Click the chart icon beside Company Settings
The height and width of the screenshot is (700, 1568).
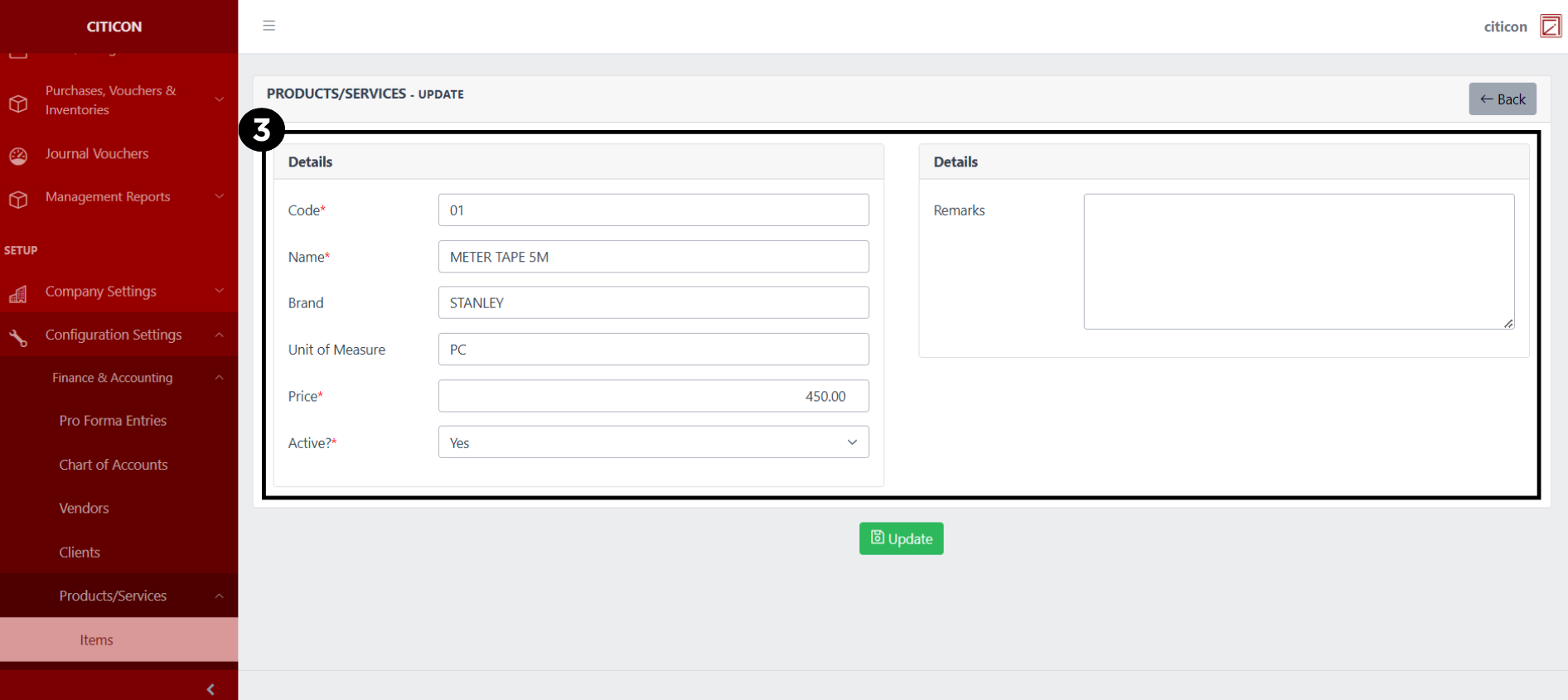pyautogui.click(x=18, y=294)
